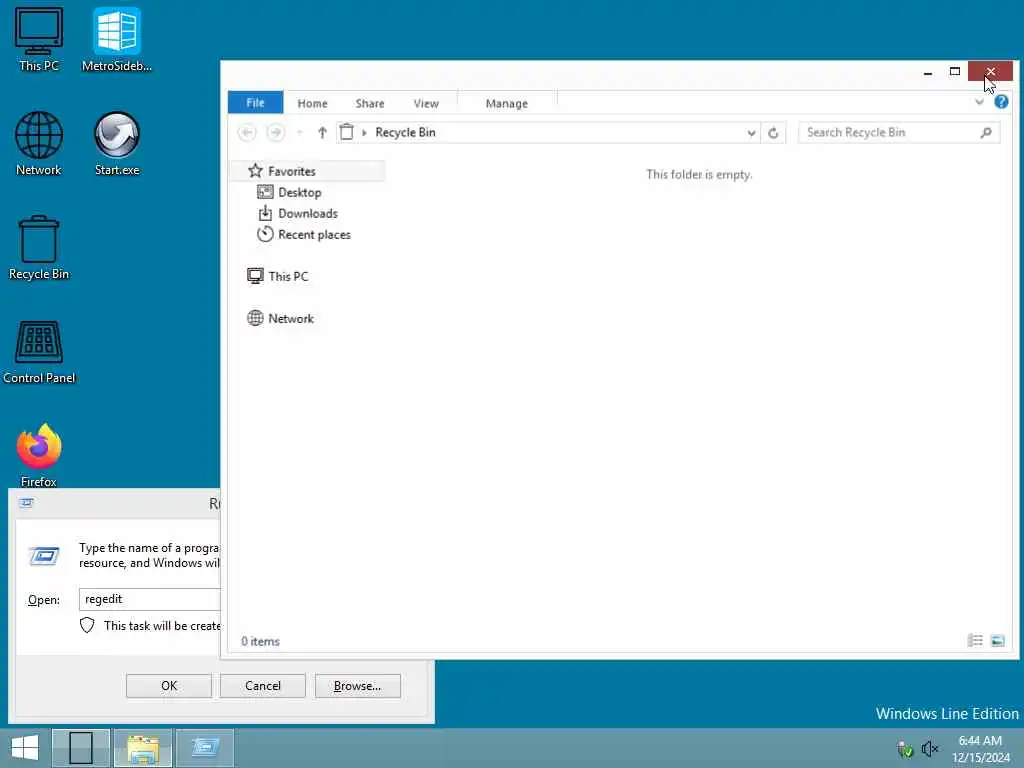Click OK in the Run dialog
The height and width of the screenshot is (768, 1024).
click(x=168, y=686)
